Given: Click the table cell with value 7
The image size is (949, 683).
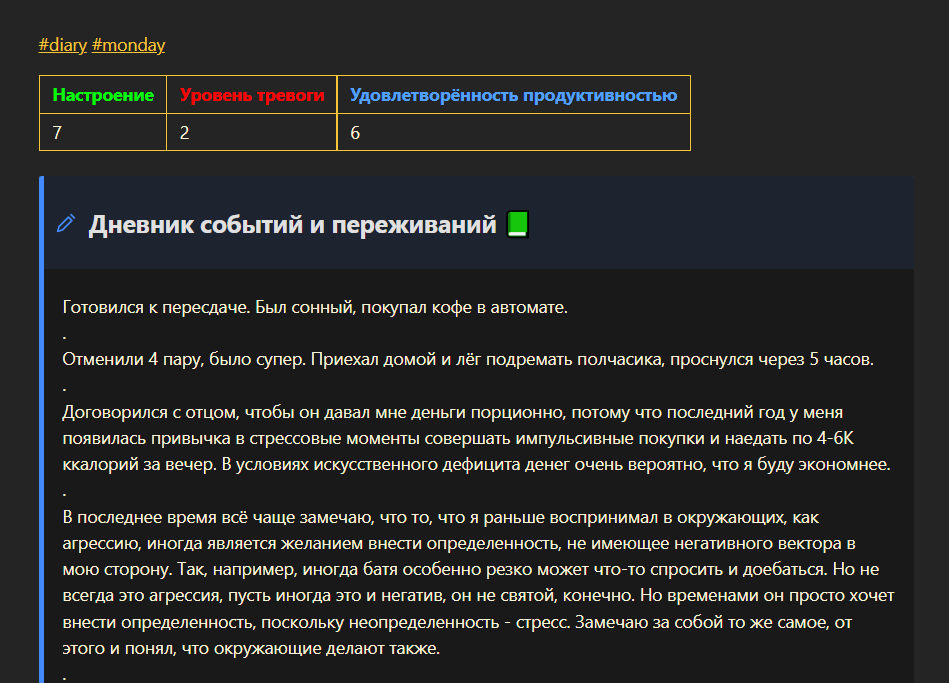Looking at the screenshot, I should point(103,133).
